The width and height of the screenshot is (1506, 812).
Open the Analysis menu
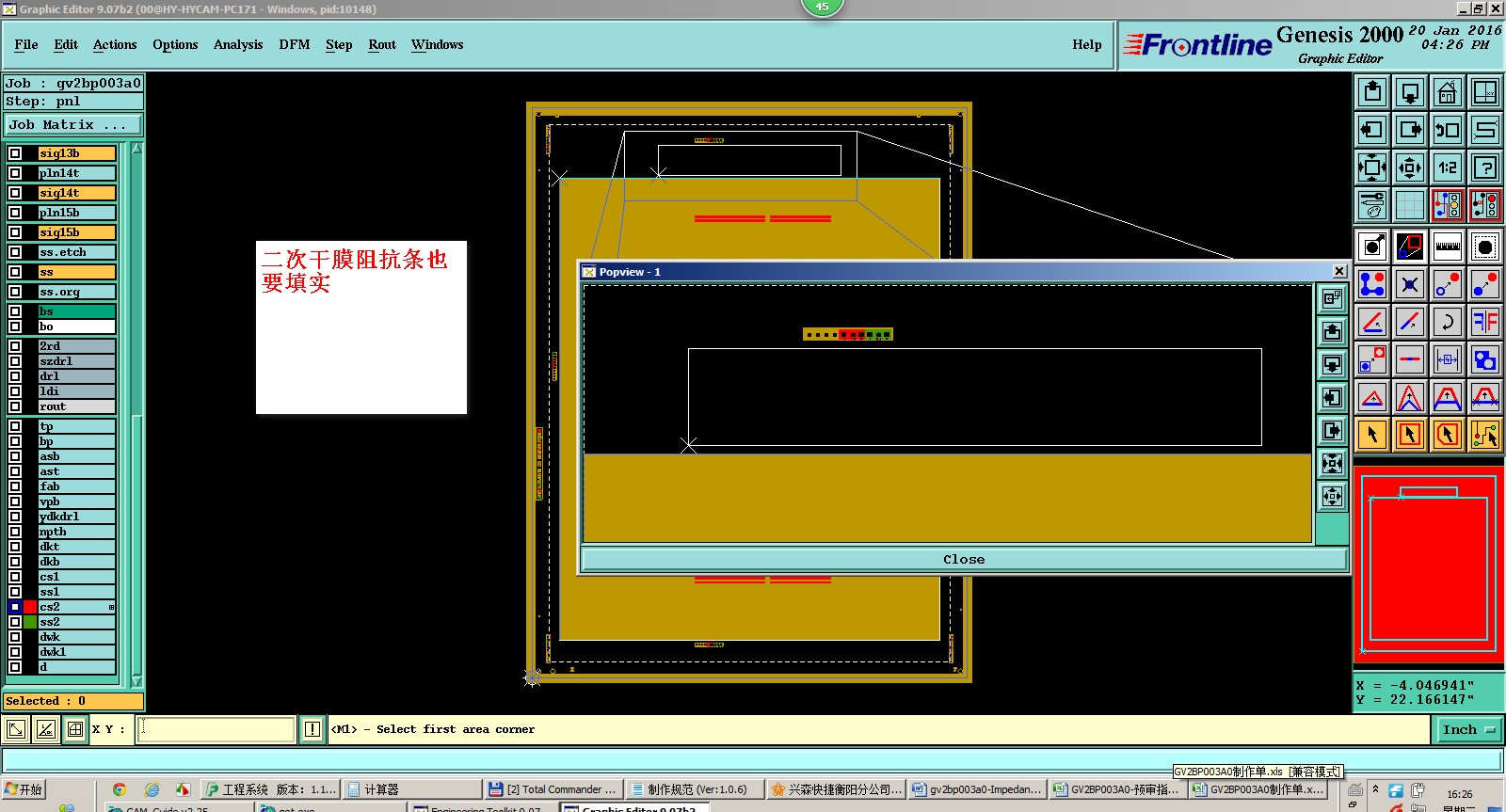click(x=238, y=44)
